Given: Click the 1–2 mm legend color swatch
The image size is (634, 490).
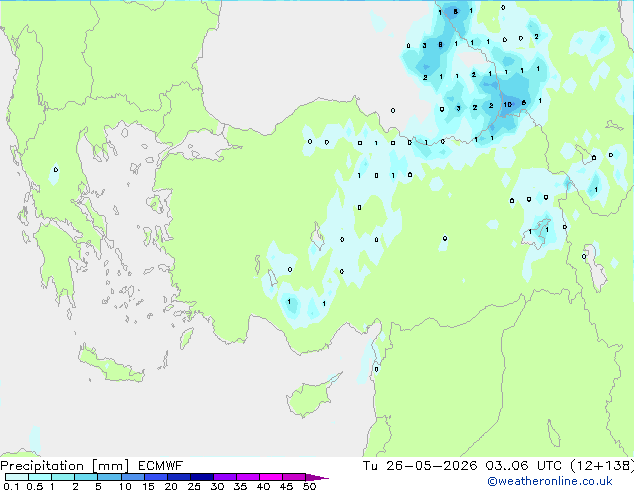Looking at the screenshot, I should click(63, 477).
